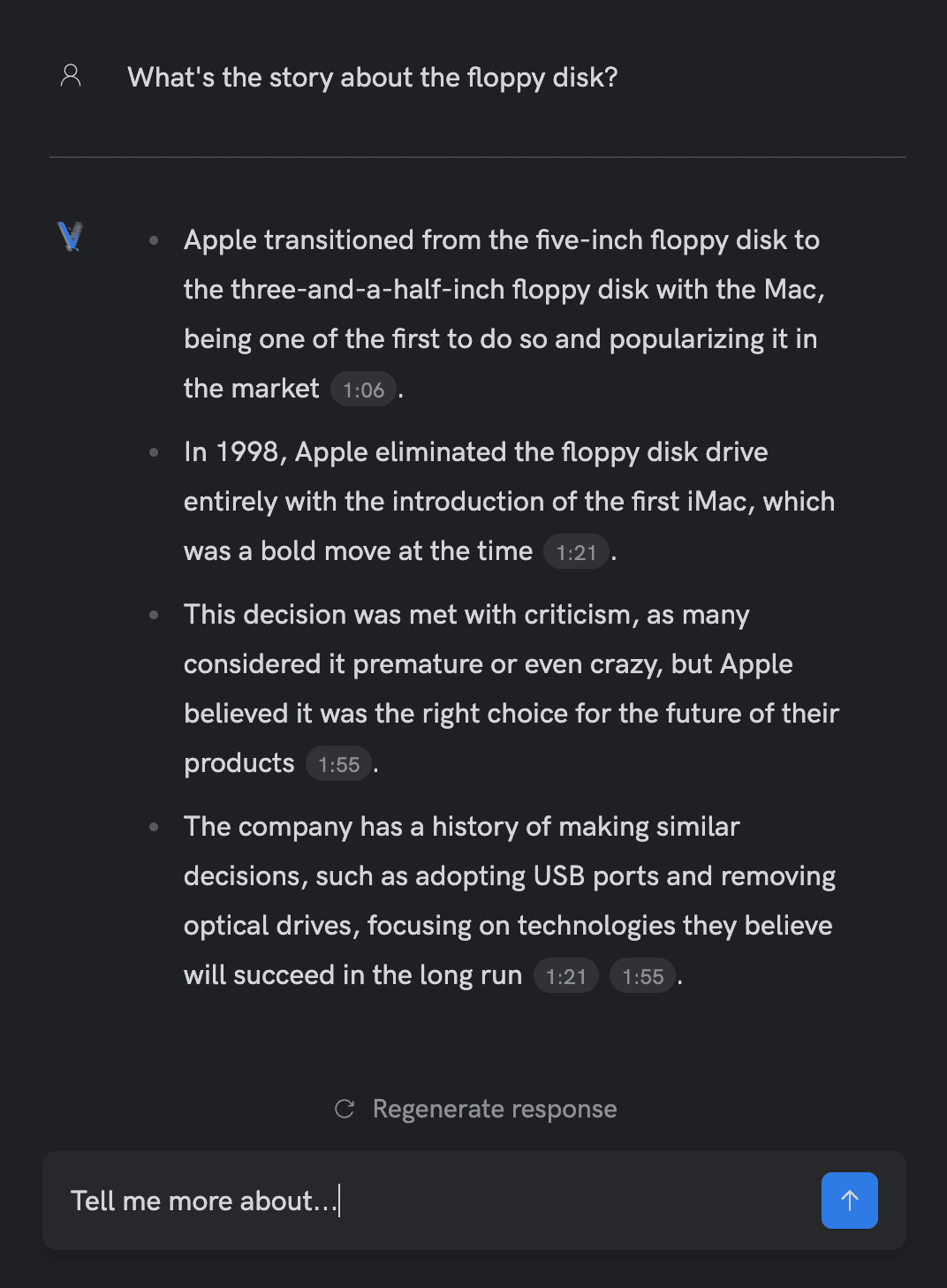Click the send arrow button
The width and height of the screenshot is (947, 1288).
[x=849, y=1201]
